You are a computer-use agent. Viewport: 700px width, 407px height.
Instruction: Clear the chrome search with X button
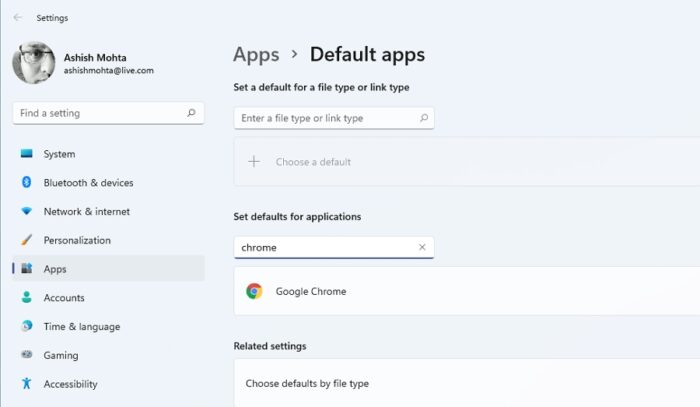pos(422,247)
